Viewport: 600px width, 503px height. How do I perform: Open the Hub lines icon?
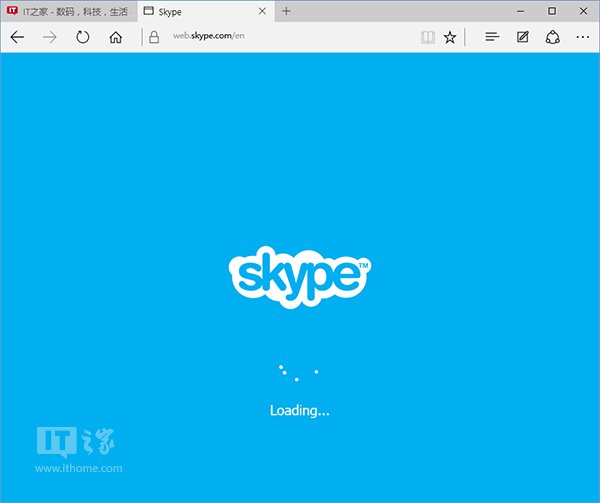[x=492, y=37]
